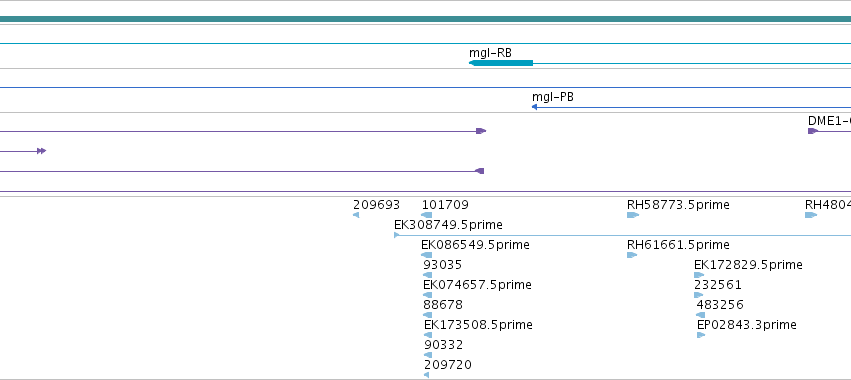Viewport: 851px width, 380px height.
Task: Click the EK308749.5prime label
Action: (448, 225)
